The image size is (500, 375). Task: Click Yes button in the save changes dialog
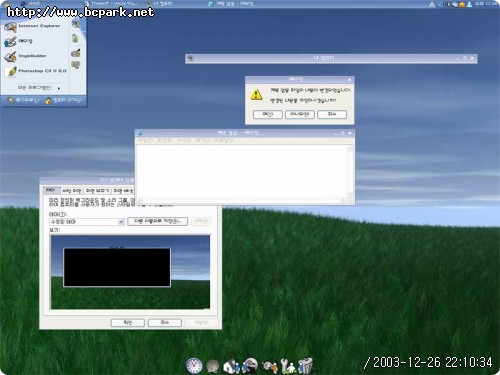coord(268,114)
